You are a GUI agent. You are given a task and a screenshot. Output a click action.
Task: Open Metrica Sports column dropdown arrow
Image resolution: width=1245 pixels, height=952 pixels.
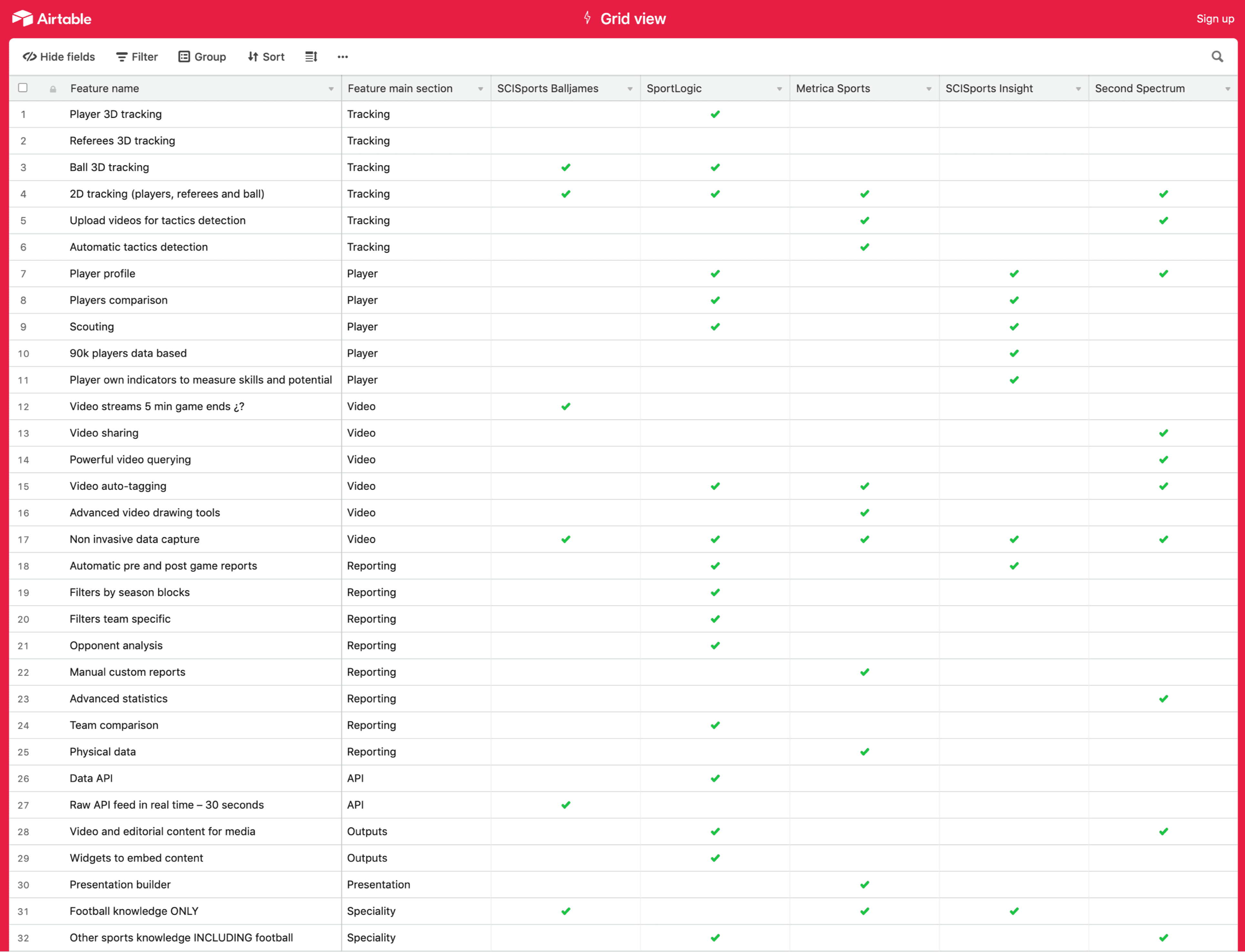pos(929,89)
